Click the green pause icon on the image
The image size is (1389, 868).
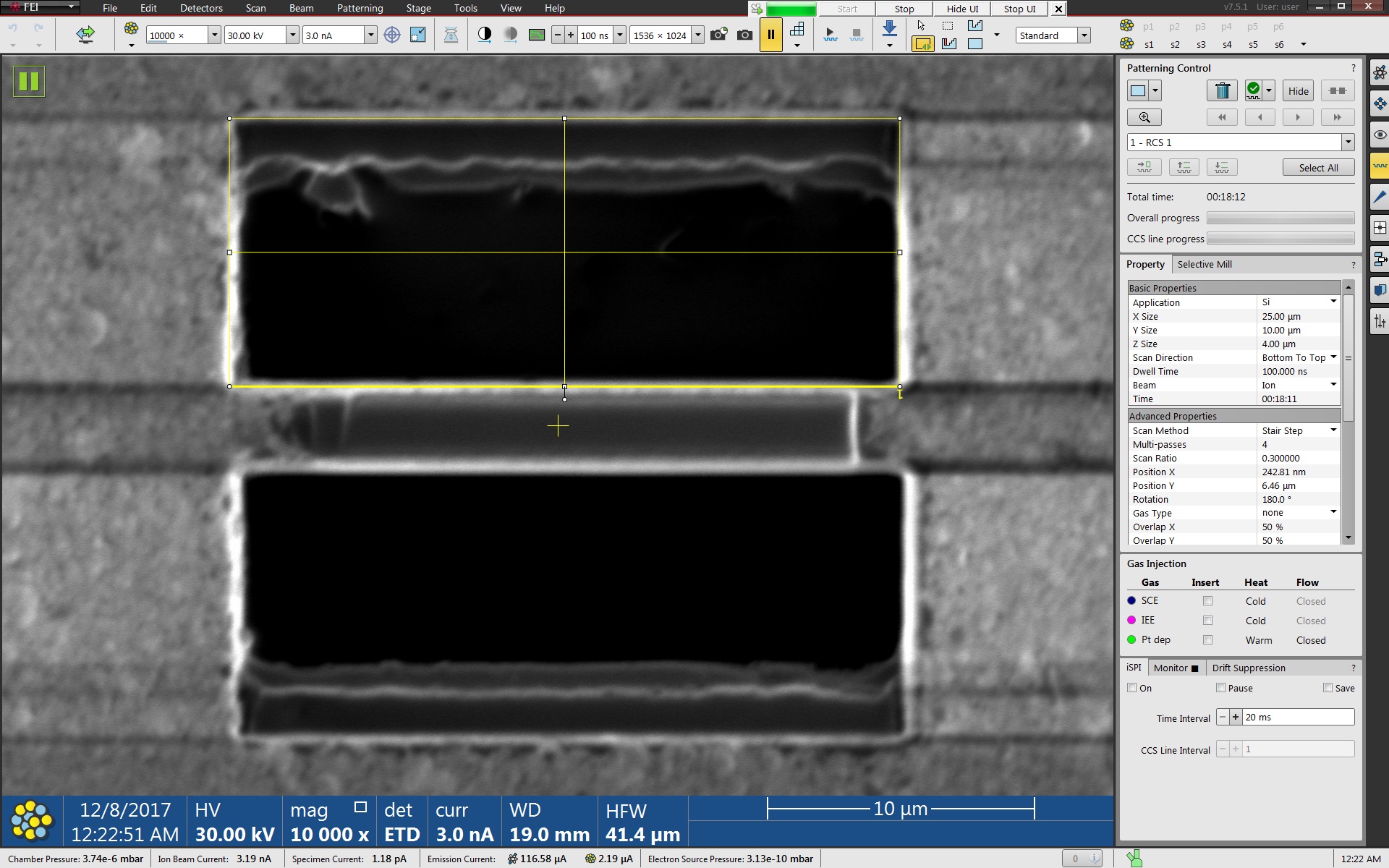coord(29,81)
